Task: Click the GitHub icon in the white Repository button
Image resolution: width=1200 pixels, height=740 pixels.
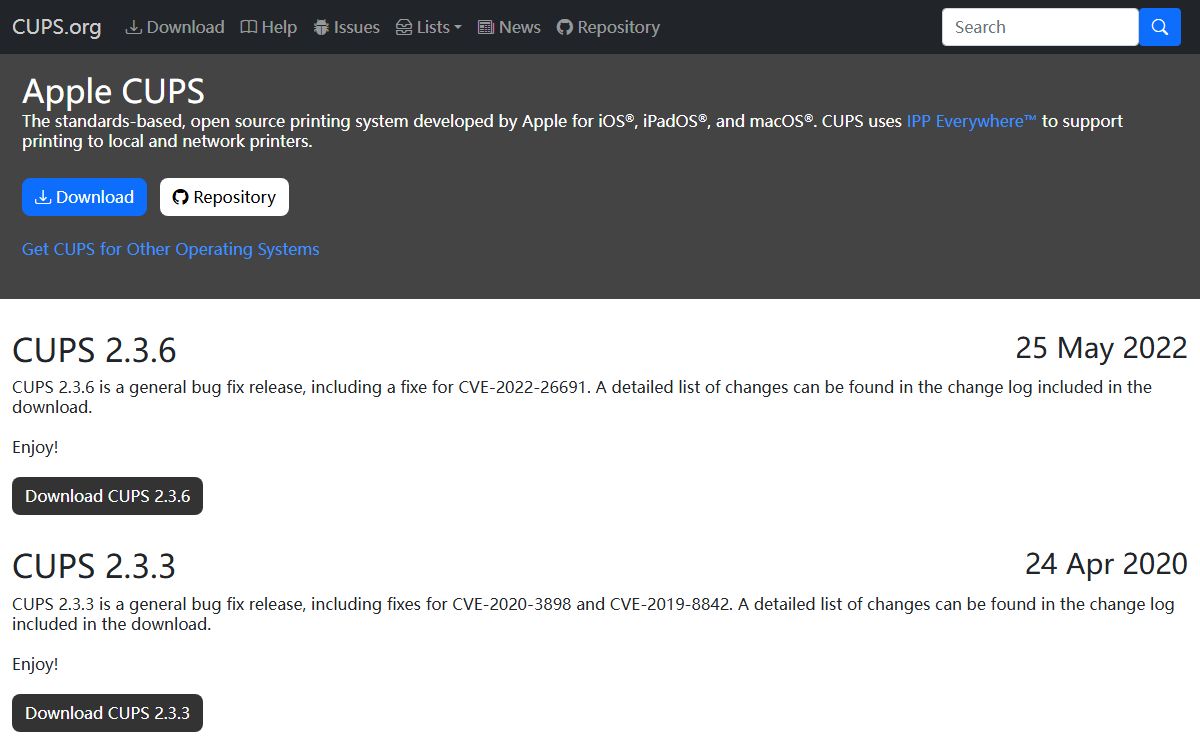Action: pyautogui.click(x=180, y=197)
